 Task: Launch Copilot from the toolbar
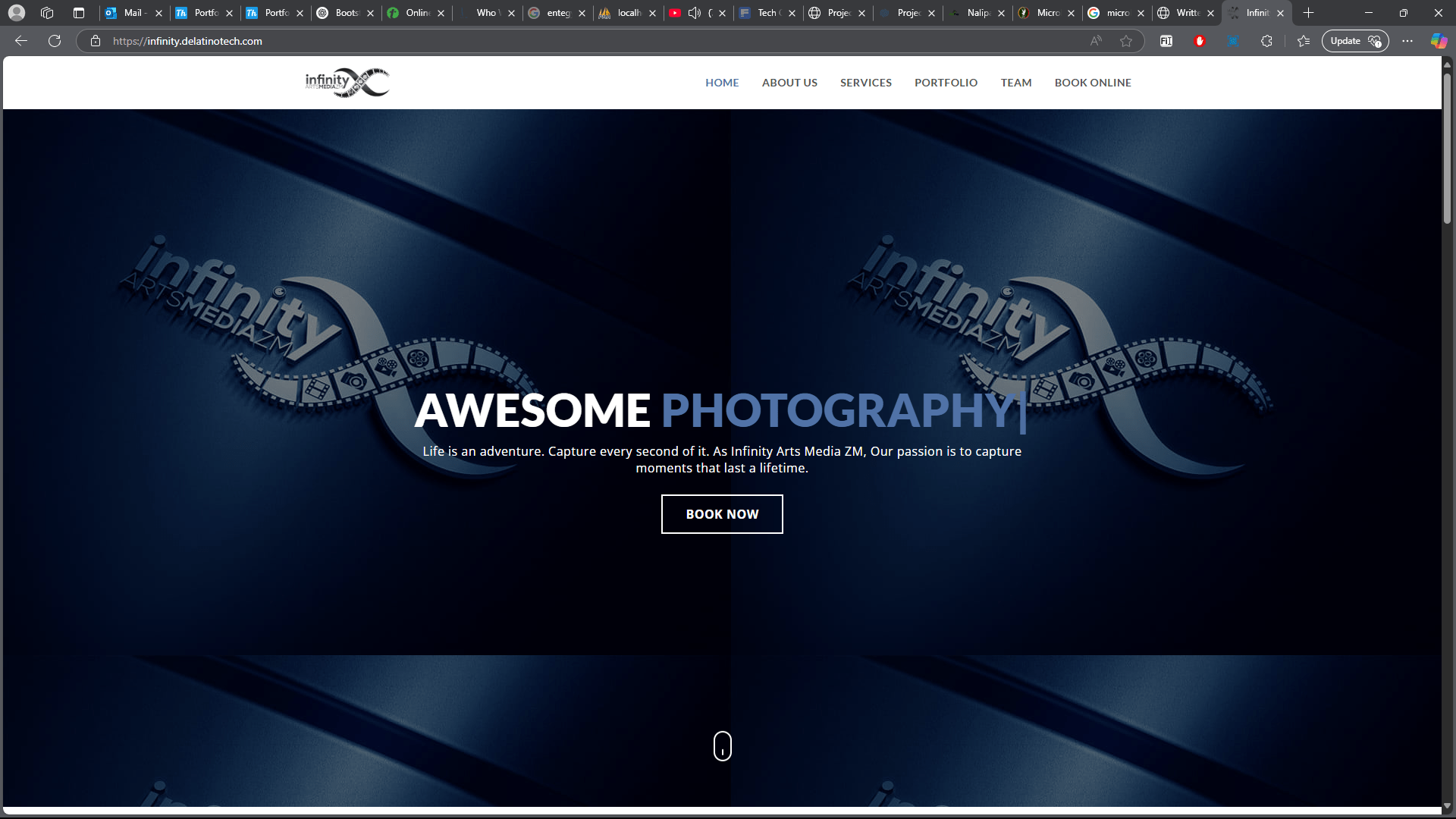click(1439, 41)
